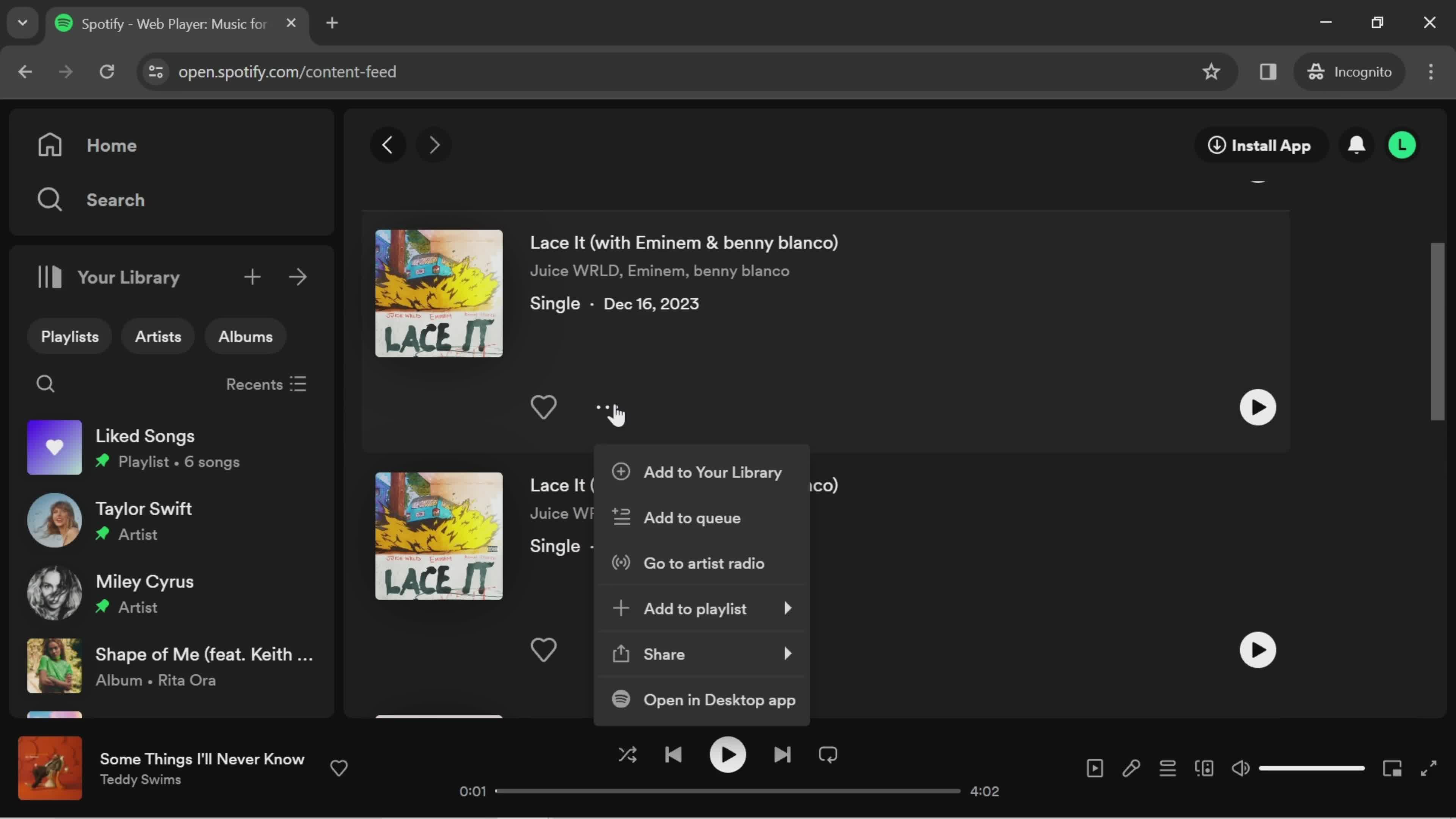Toggle shuffle in player bar
1456x819 pixels.
point(628,755)
